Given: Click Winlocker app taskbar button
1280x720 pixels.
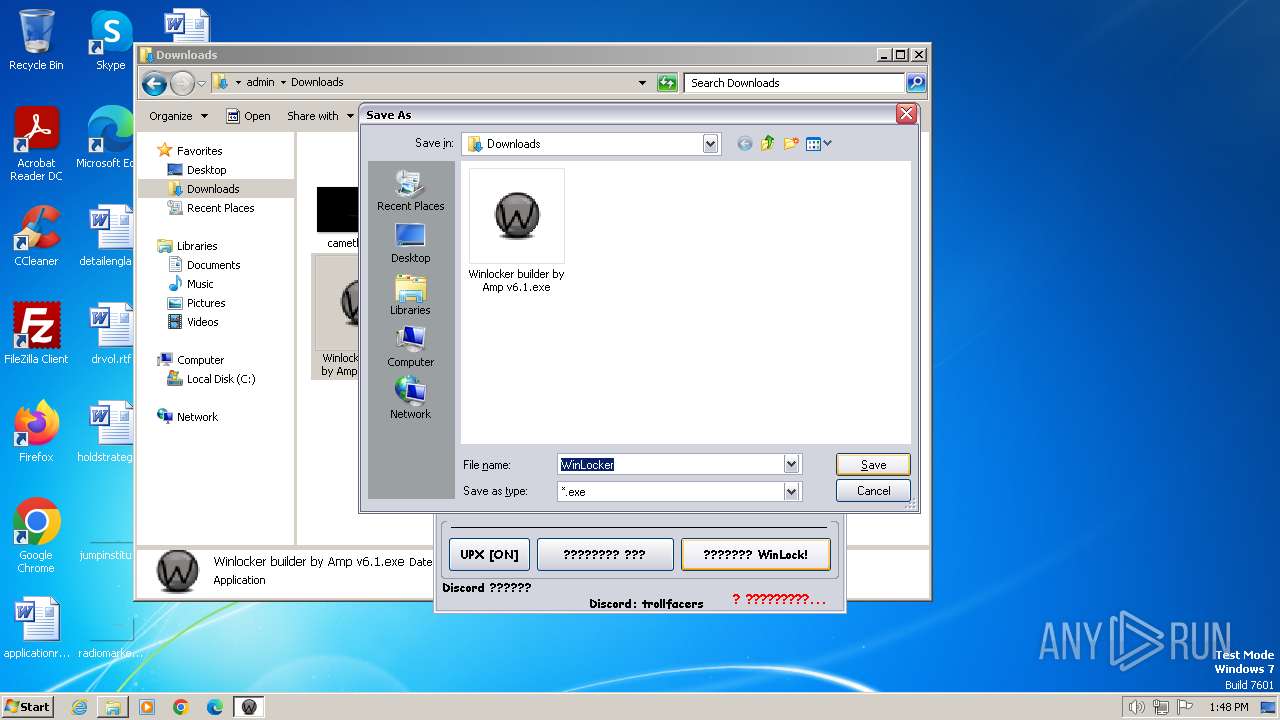Looking at the screenshot, I should pos(249,707).
